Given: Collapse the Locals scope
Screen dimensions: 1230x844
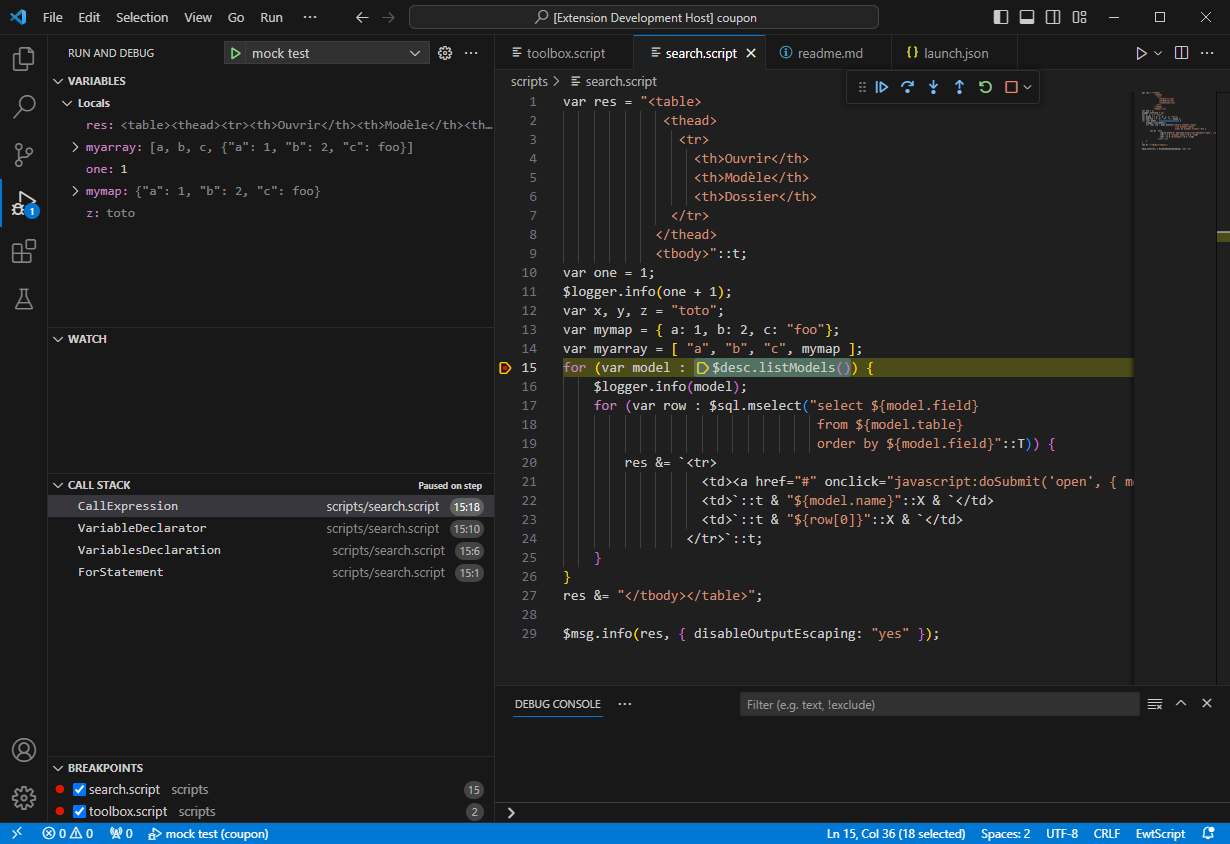Looking at the screenshot, I should click(x=67, y=103).
